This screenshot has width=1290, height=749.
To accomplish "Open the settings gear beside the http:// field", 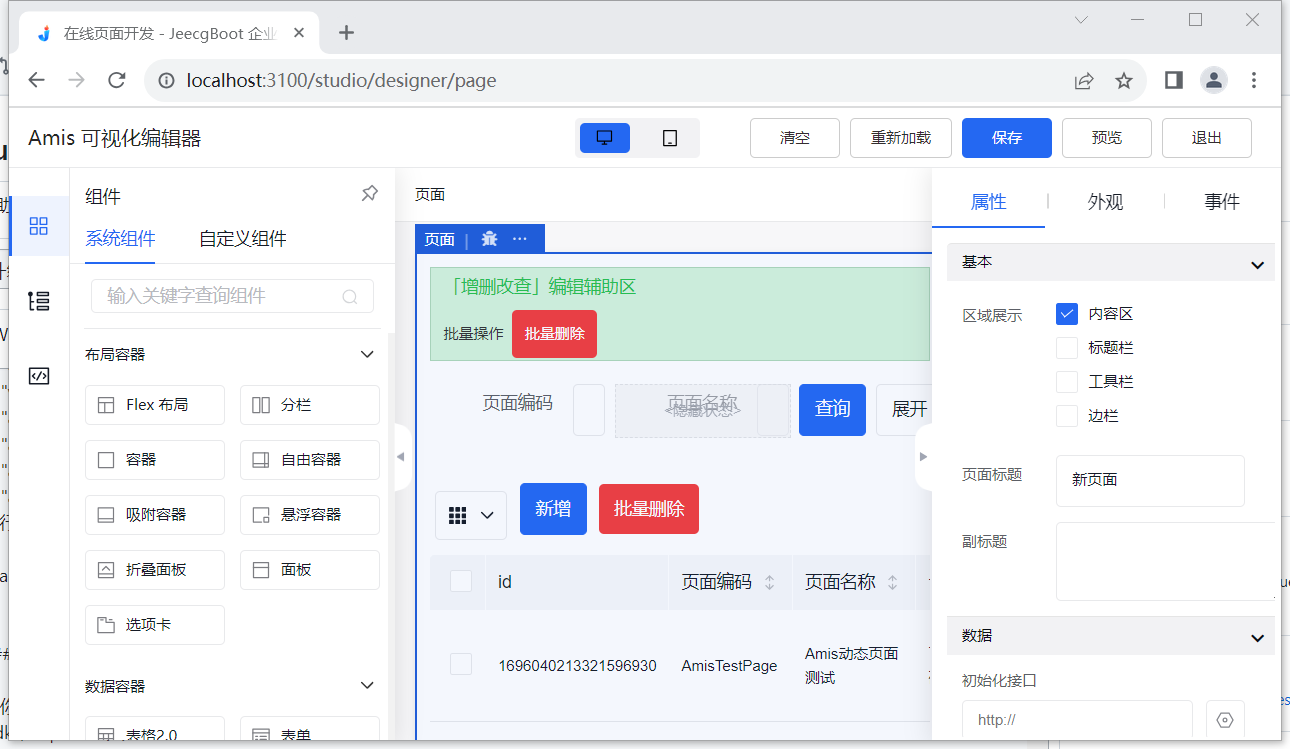I will [x=1225, y=719].
